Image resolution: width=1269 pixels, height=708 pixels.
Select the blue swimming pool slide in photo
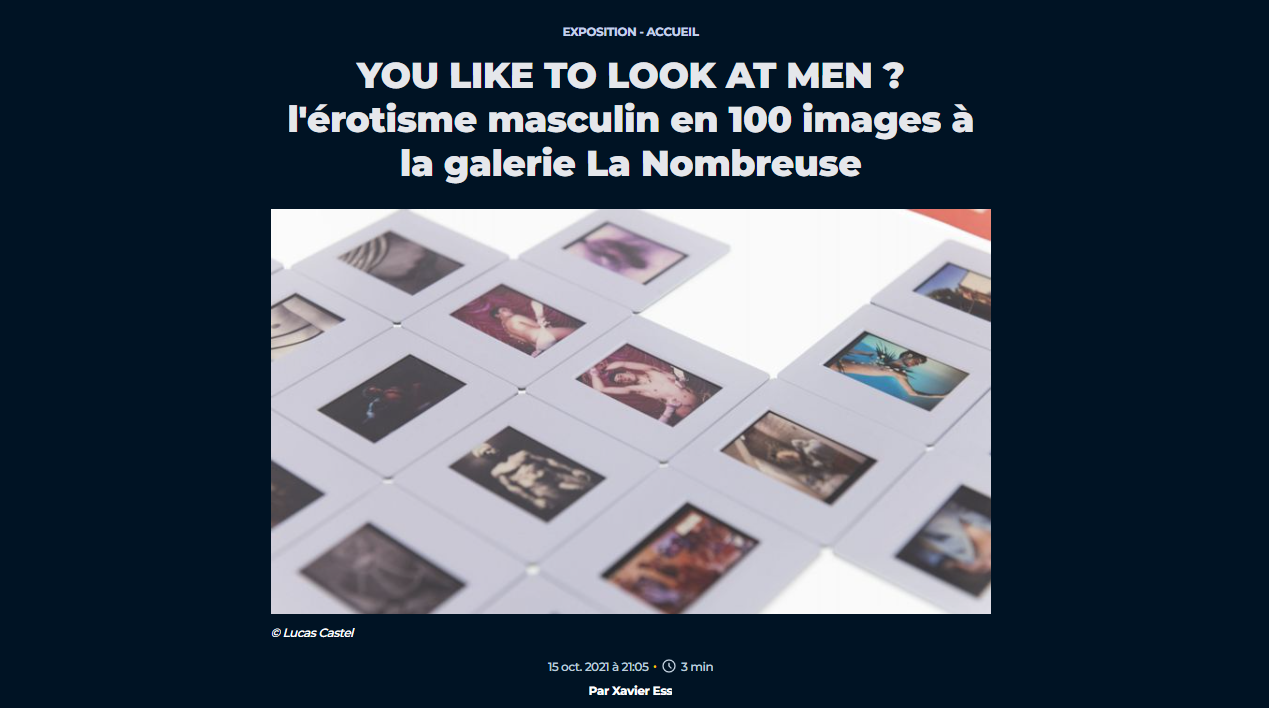(897, 371)
